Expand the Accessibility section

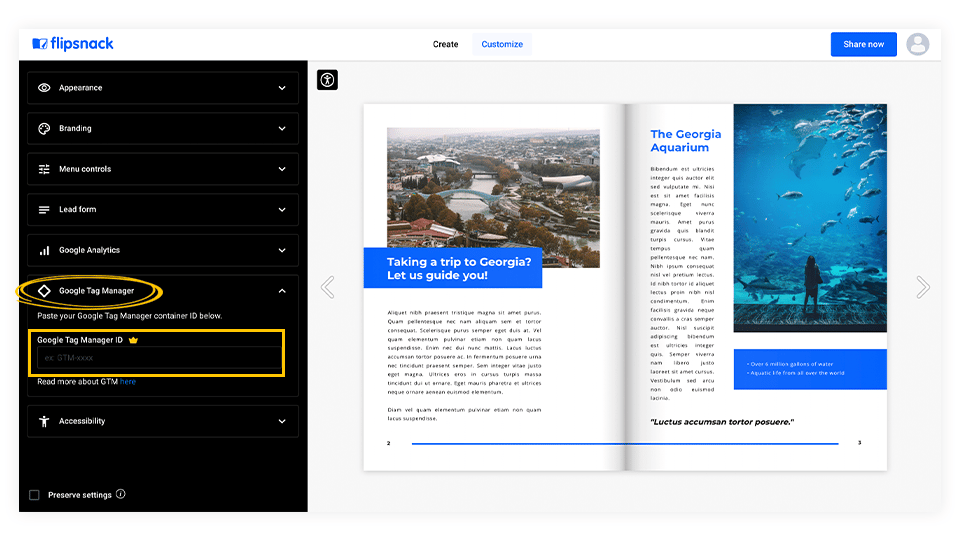[163, 421]
